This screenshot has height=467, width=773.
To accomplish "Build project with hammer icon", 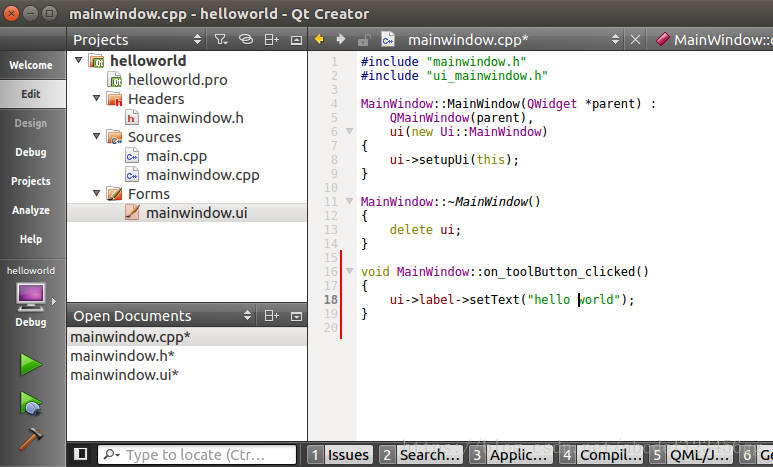I will (31, 438).
